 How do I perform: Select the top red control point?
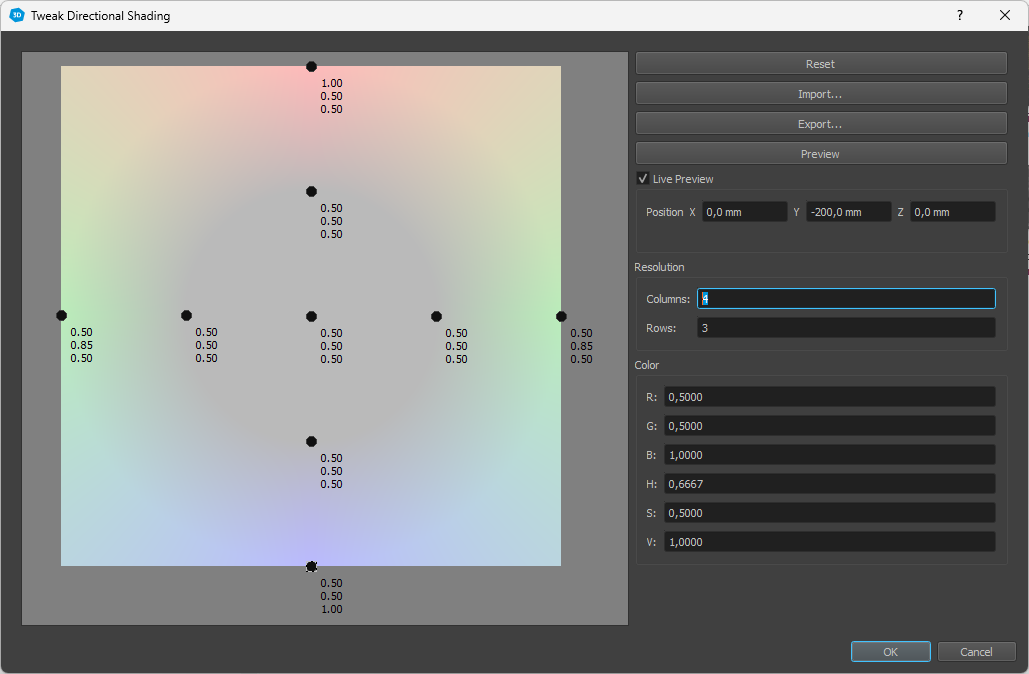[x=311, y=66]
